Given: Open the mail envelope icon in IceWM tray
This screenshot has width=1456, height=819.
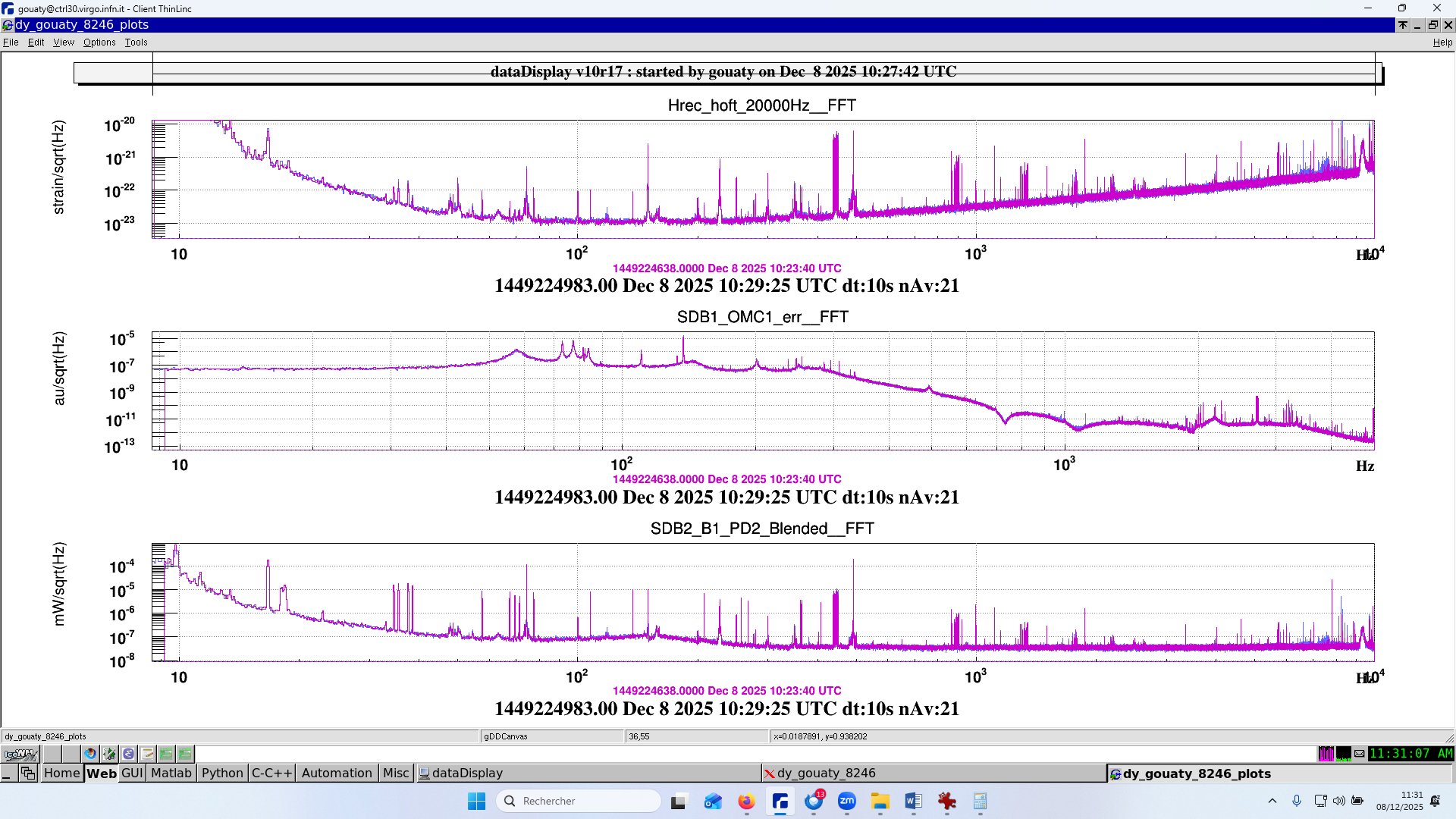Looking at the screenshot, I should click(x=1359, y=754).
